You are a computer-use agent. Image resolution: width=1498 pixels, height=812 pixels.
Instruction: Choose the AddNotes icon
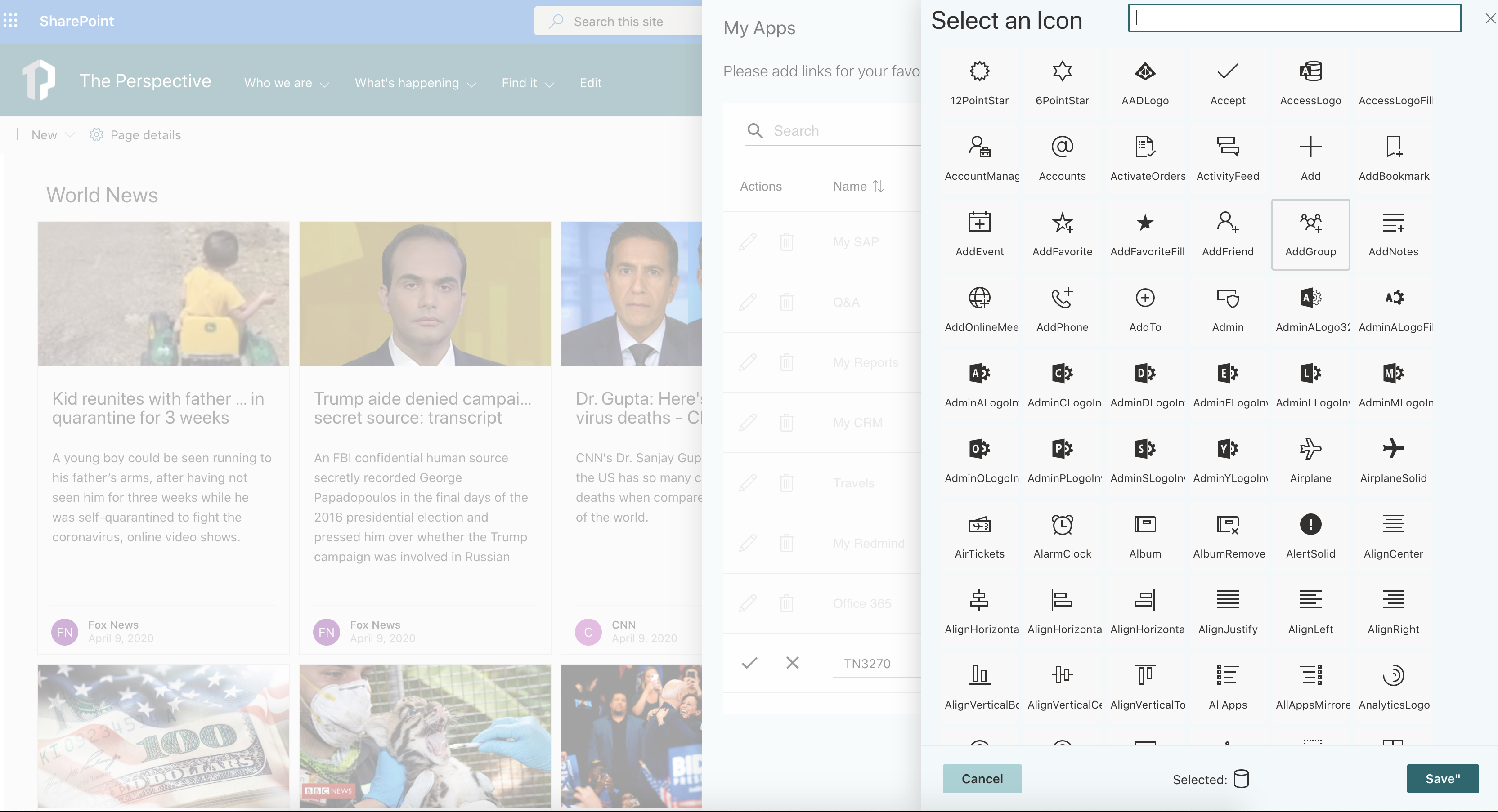(1393, 234)
